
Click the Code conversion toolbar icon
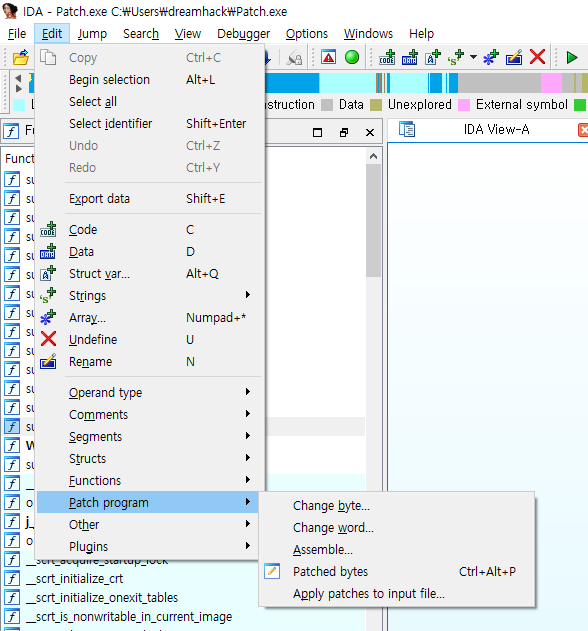pos(387,57)
